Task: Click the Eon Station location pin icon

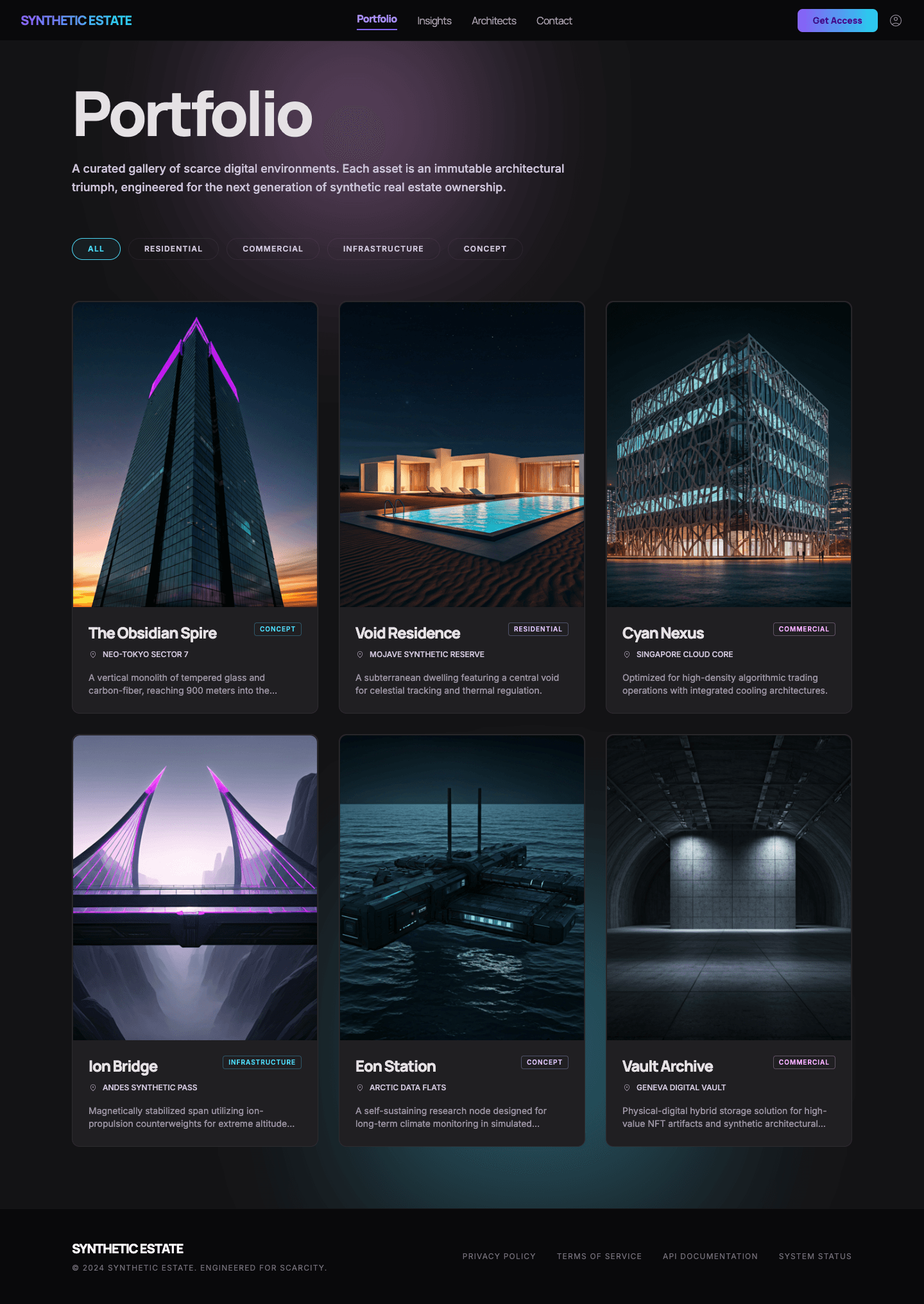Action: tap(360, 1088)
